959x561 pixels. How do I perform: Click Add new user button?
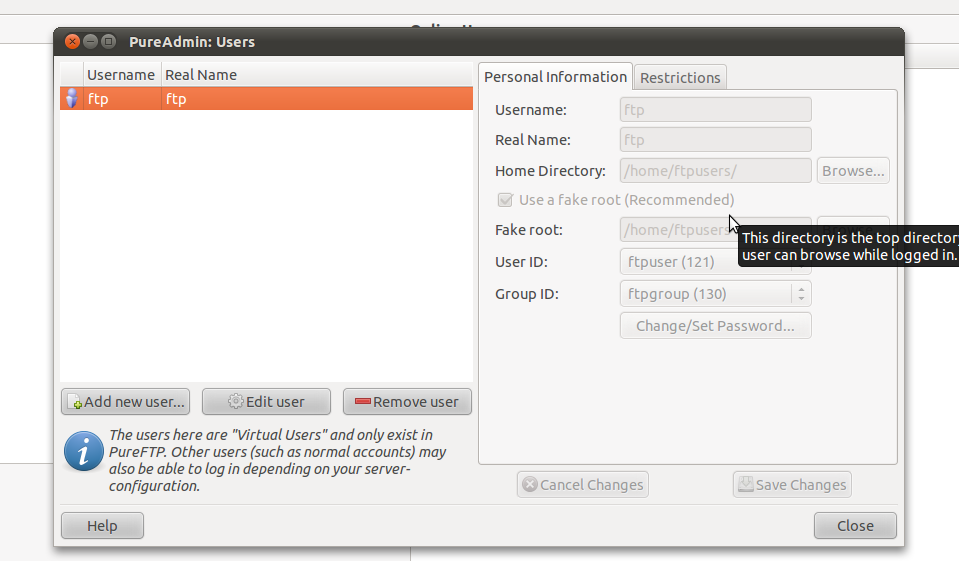tap(125, 402)
